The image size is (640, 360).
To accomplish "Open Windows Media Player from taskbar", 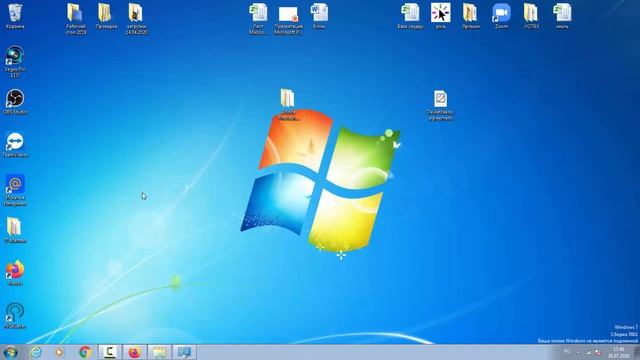I will coord(60,352).
